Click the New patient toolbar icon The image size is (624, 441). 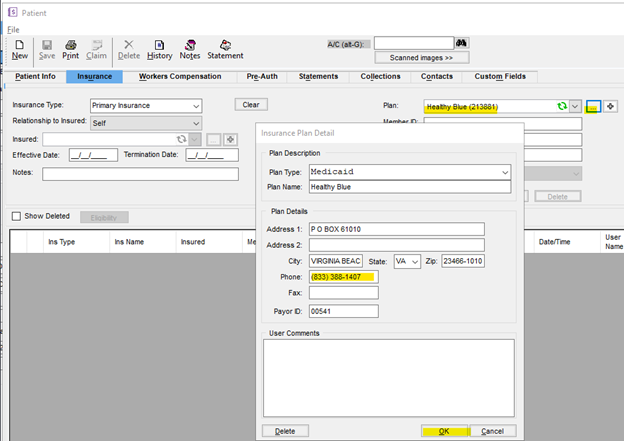coord(20,50)
